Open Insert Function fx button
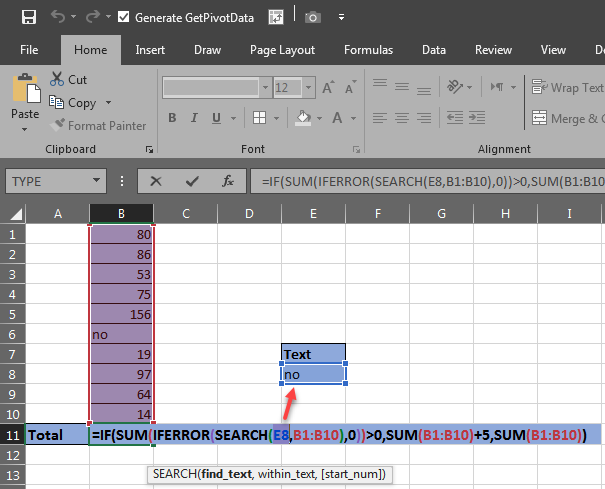The image size is (605, 489). tap(228, 181)
